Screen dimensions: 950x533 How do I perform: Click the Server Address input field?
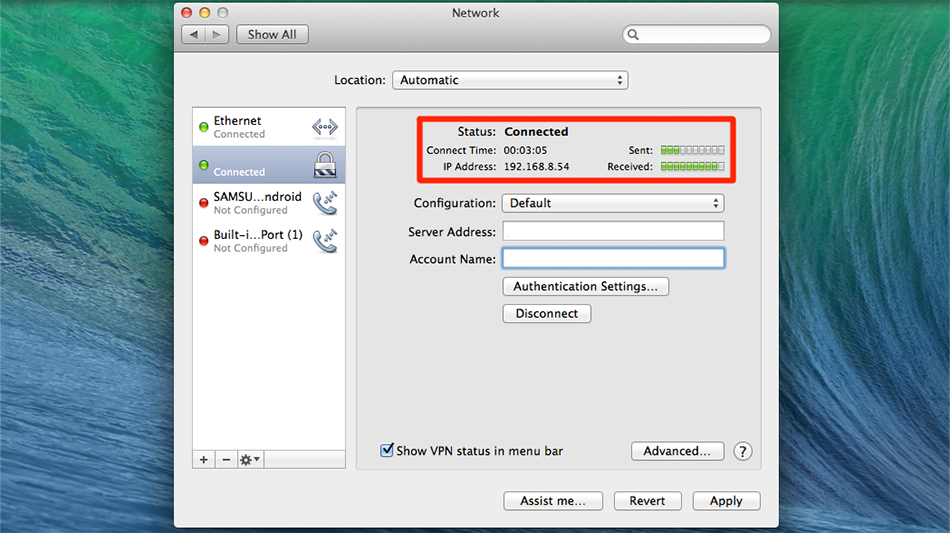[x=612, y=232]
